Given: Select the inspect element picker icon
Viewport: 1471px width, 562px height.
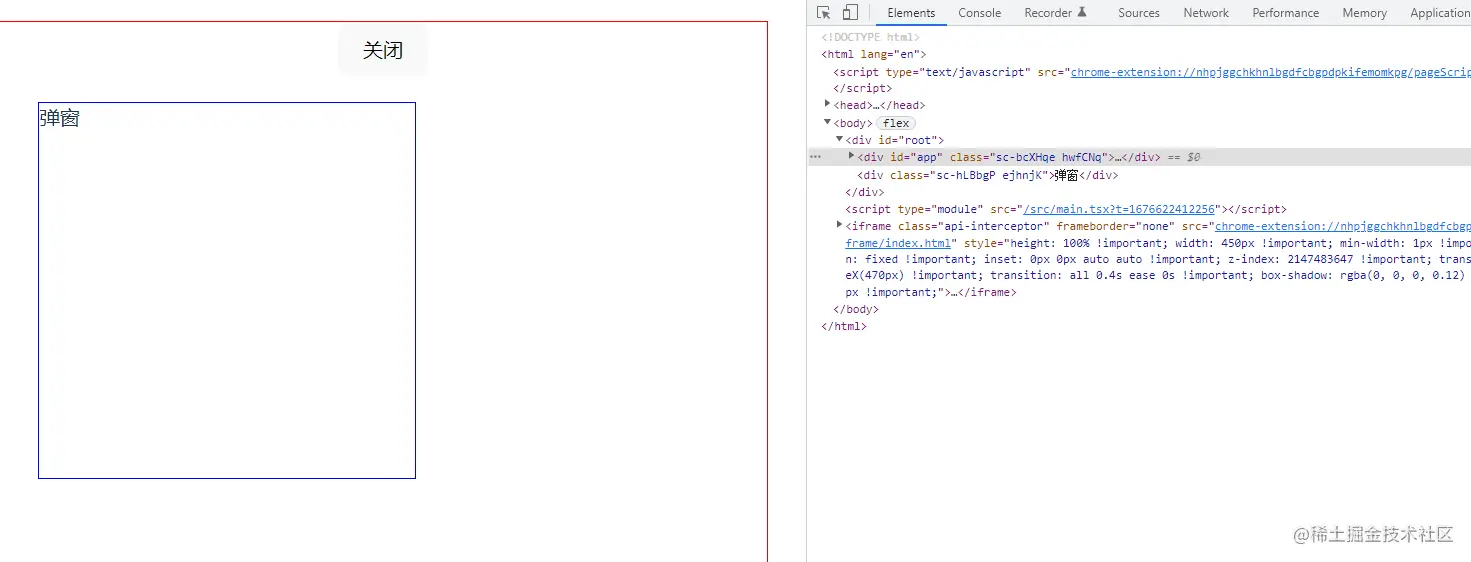Looking at the screenshot, I should (x=824, y=13).
